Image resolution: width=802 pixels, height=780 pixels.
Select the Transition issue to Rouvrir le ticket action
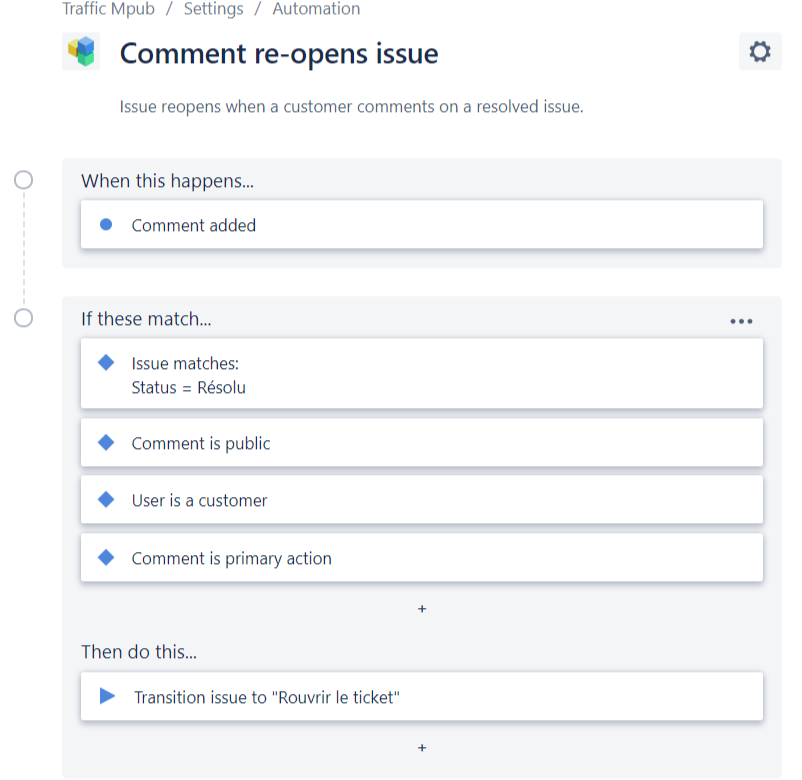(x=420, y=697)
